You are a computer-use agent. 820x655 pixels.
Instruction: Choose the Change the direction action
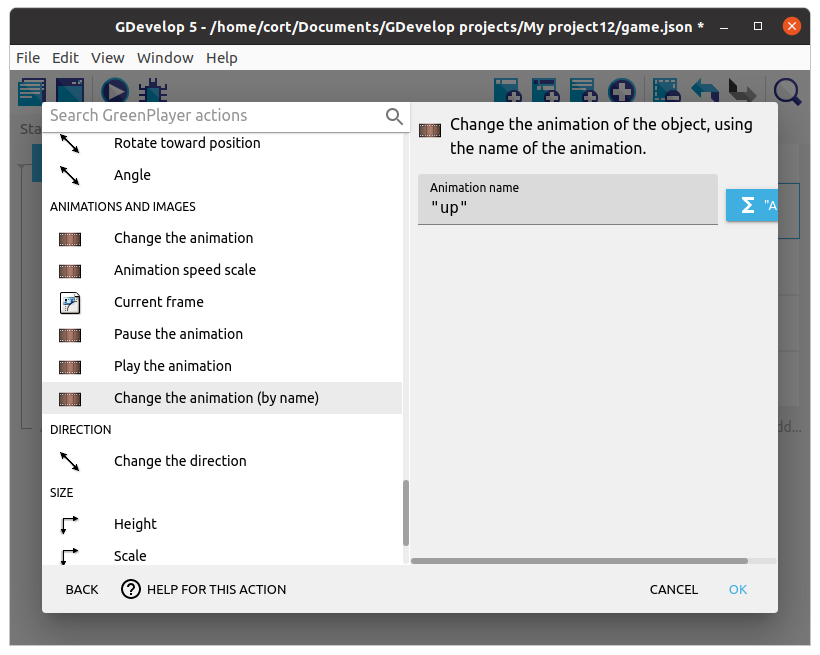222,461
